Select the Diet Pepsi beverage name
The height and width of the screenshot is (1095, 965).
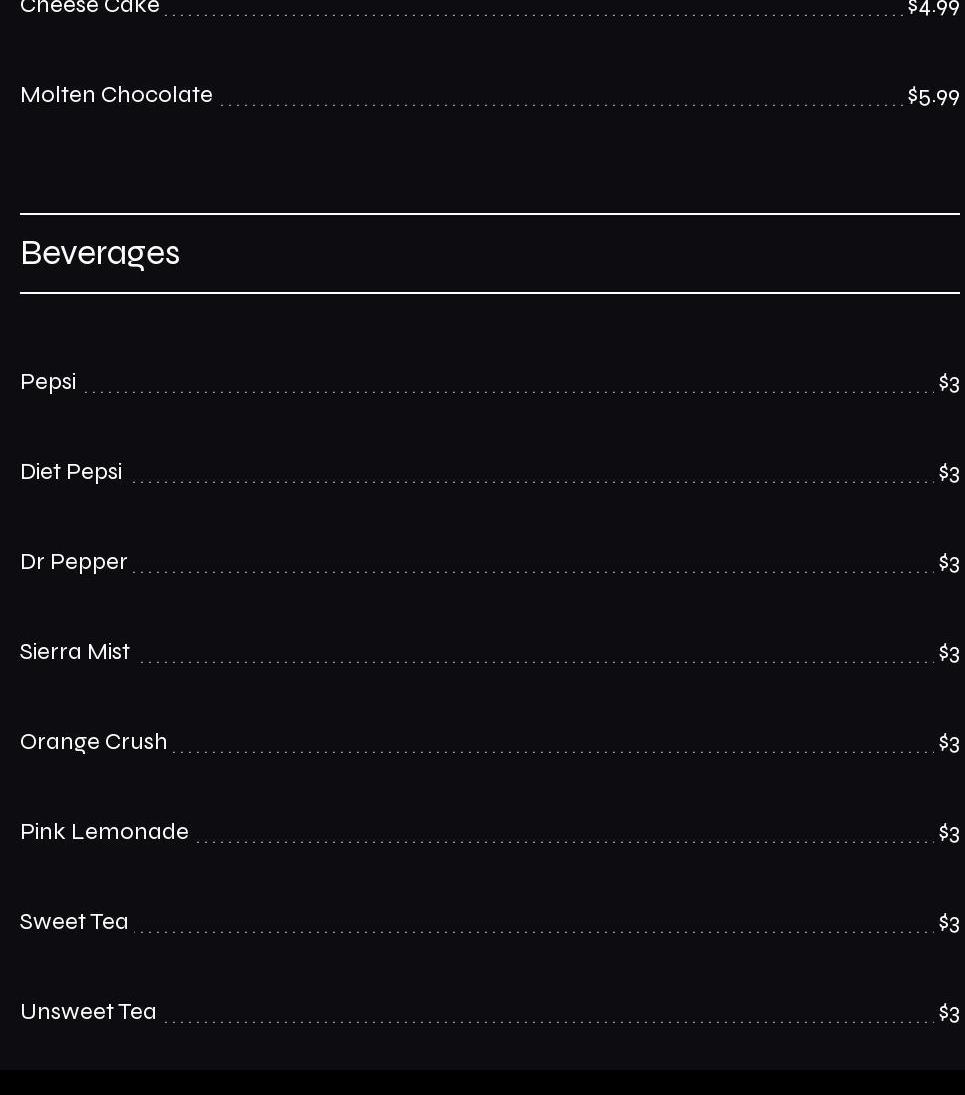pyautogui.click(x=71, y=472)
